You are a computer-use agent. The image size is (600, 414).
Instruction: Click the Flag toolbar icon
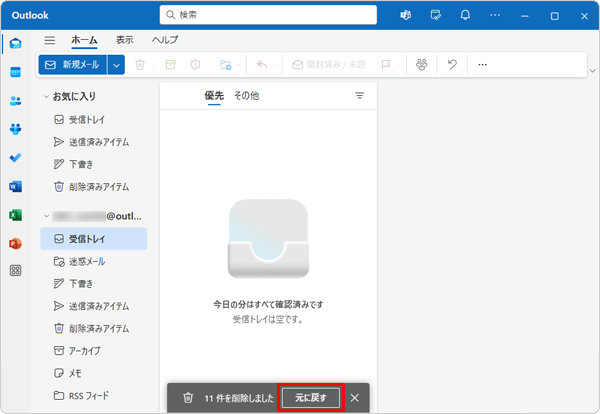click(x=386, y=65)
